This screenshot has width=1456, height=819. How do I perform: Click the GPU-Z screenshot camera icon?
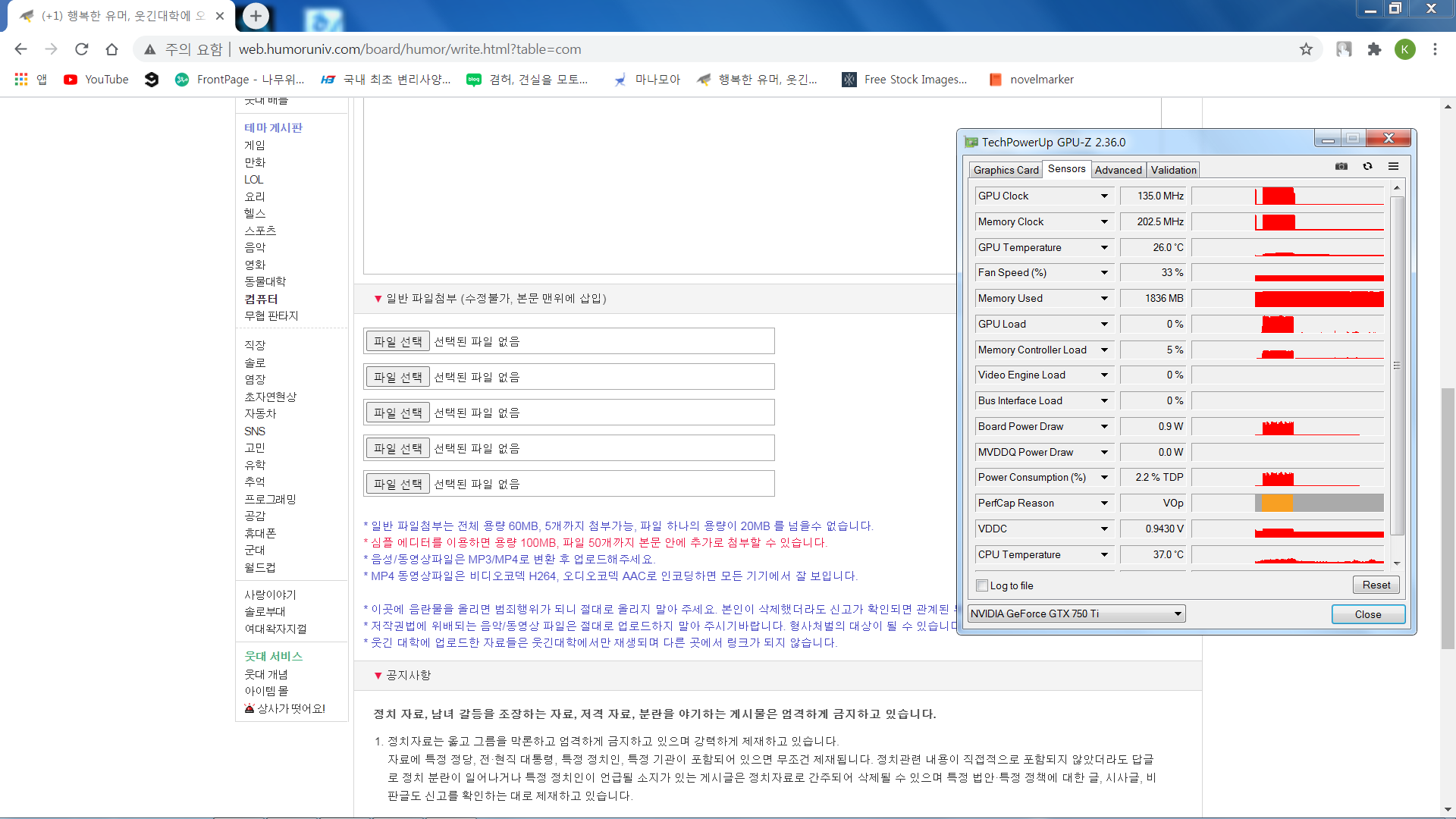click(1341, 166)
